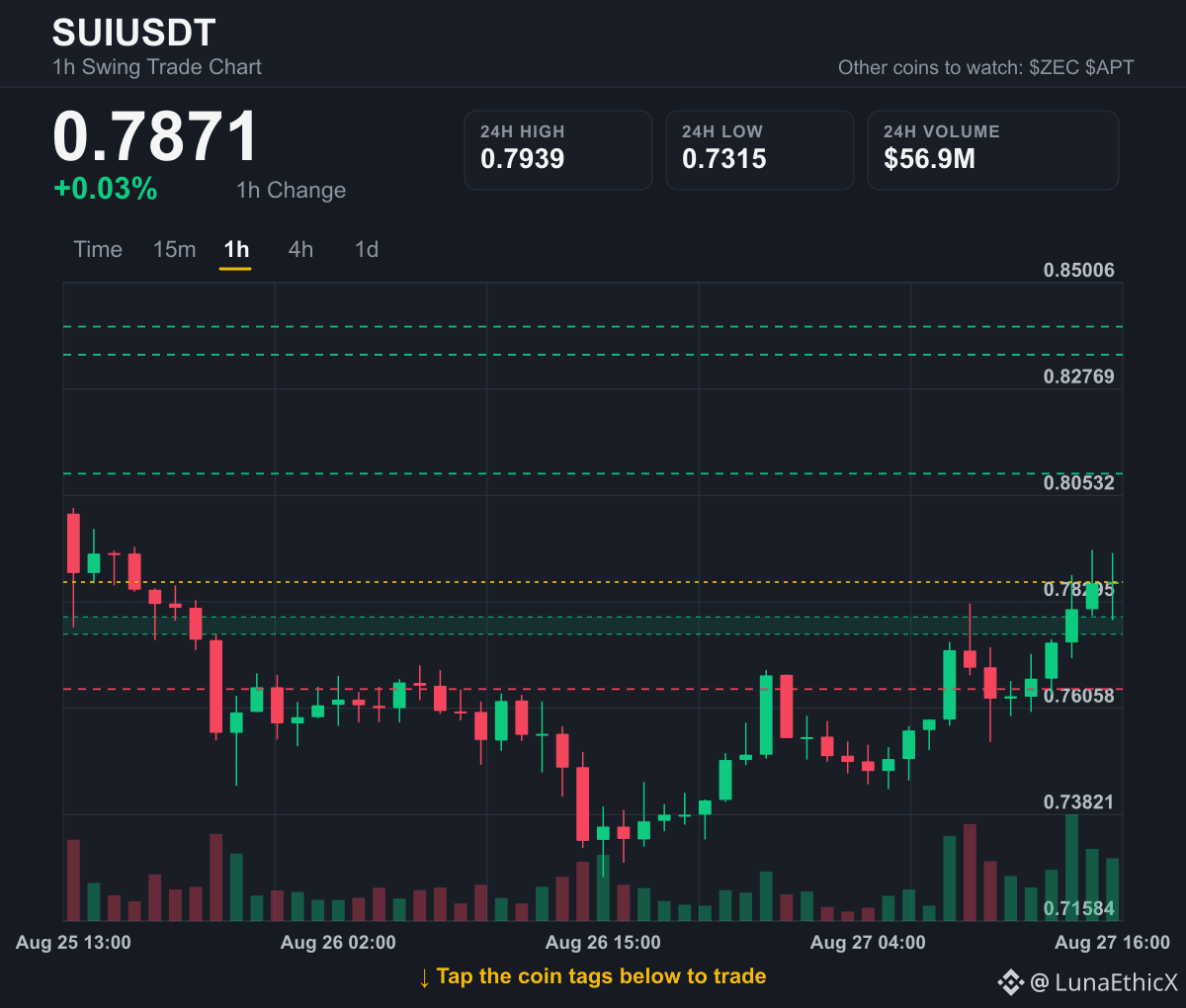Click the Aug 27 16:00 time label

tap(1112, 943)
